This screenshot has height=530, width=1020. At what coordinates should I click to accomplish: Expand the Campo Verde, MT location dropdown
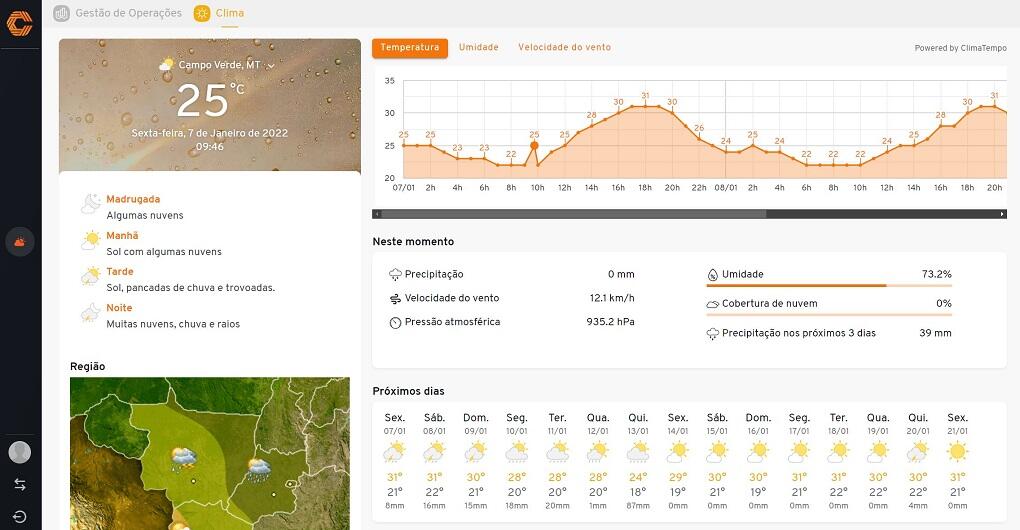(x=270, y=65)
